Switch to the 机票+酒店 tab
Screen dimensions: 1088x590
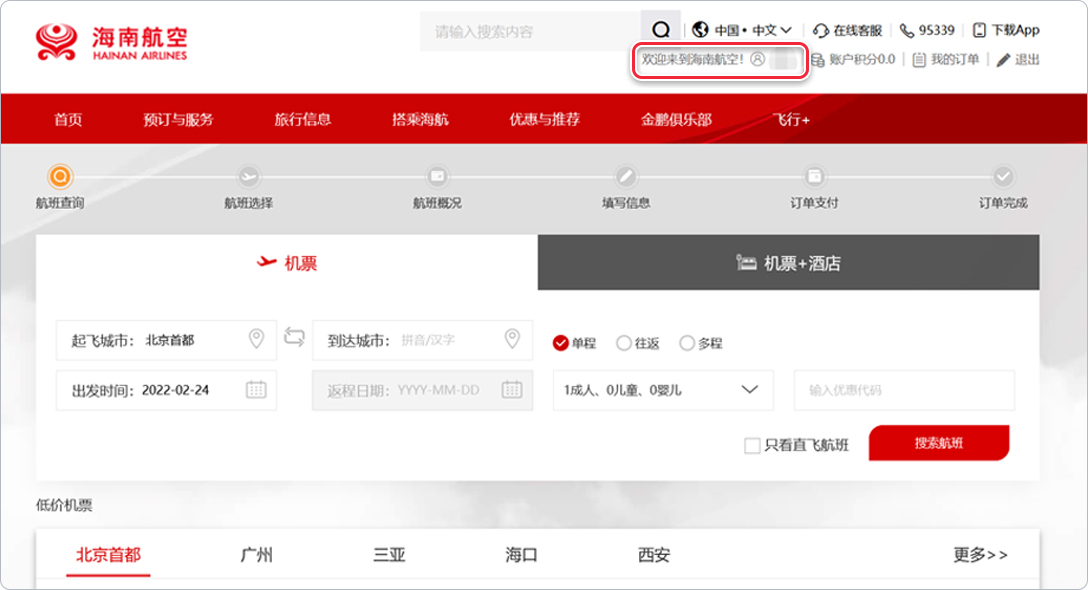pyautogui.click(x=788, y=263)
